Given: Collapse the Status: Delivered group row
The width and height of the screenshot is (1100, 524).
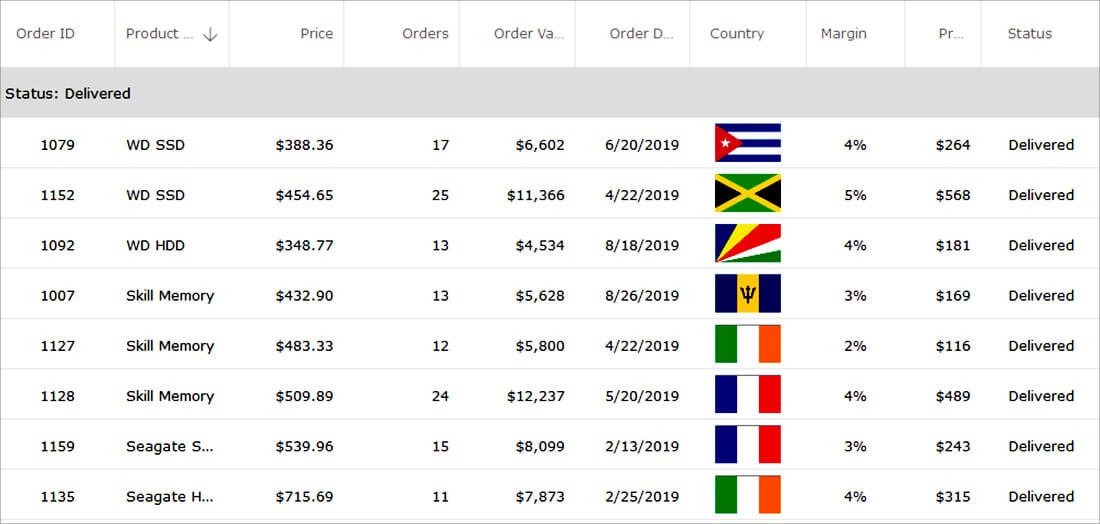Looking at the screenshot, I should coord(550,93).
